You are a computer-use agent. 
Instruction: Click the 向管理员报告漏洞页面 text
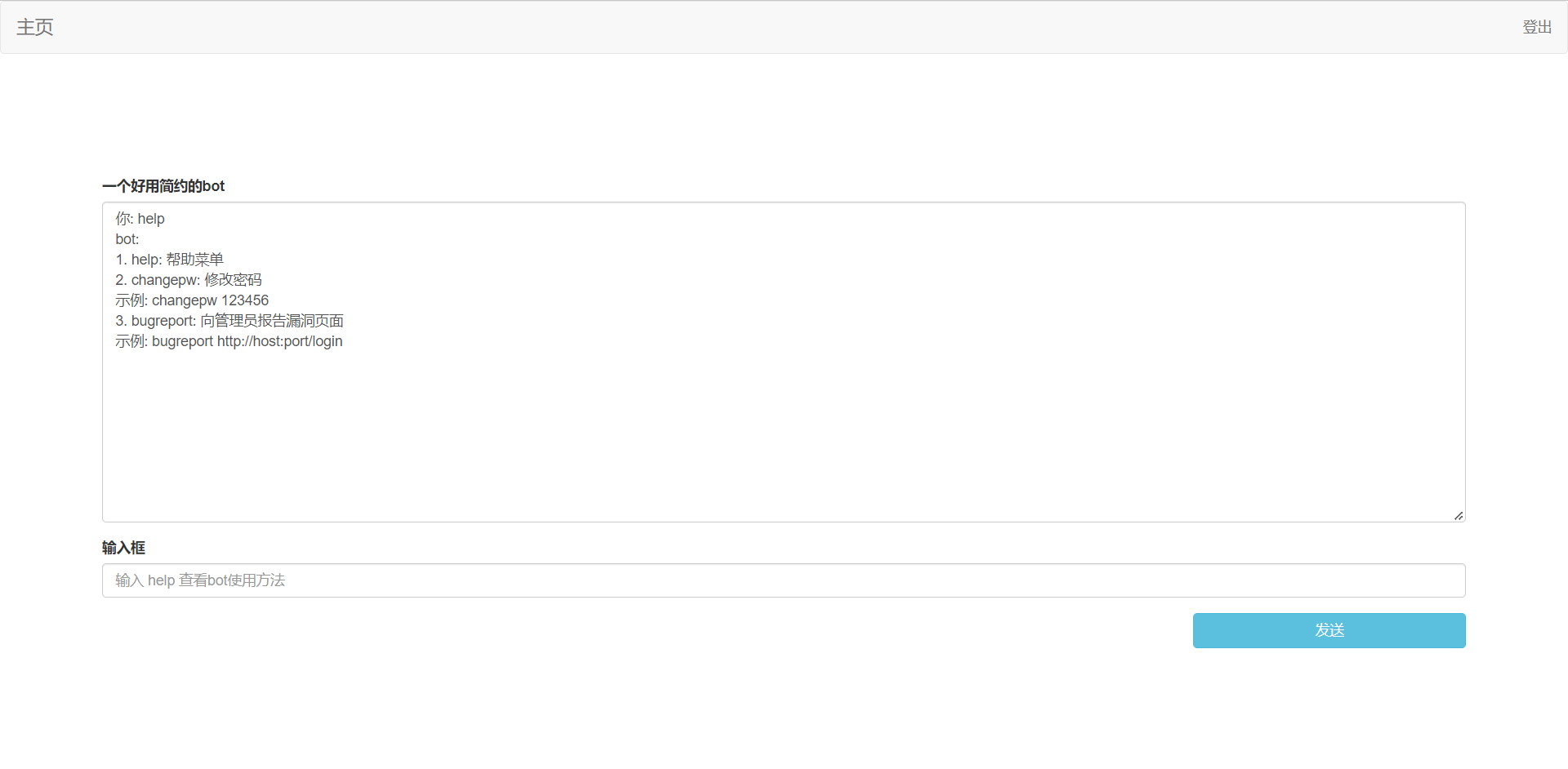coord(272,321)
